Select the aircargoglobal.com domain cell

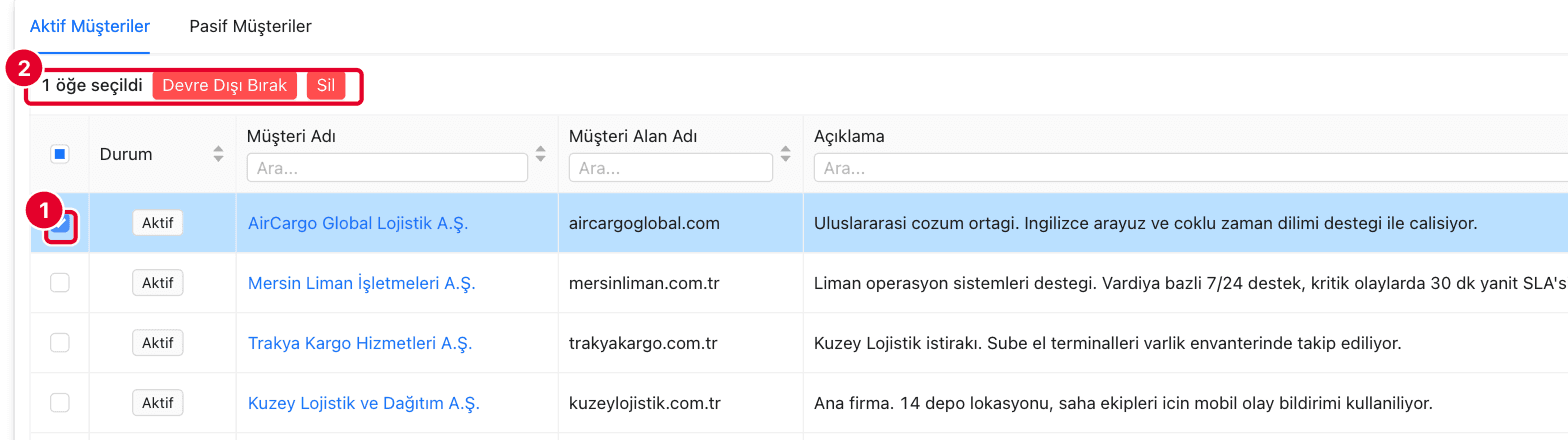click(644, 223)
